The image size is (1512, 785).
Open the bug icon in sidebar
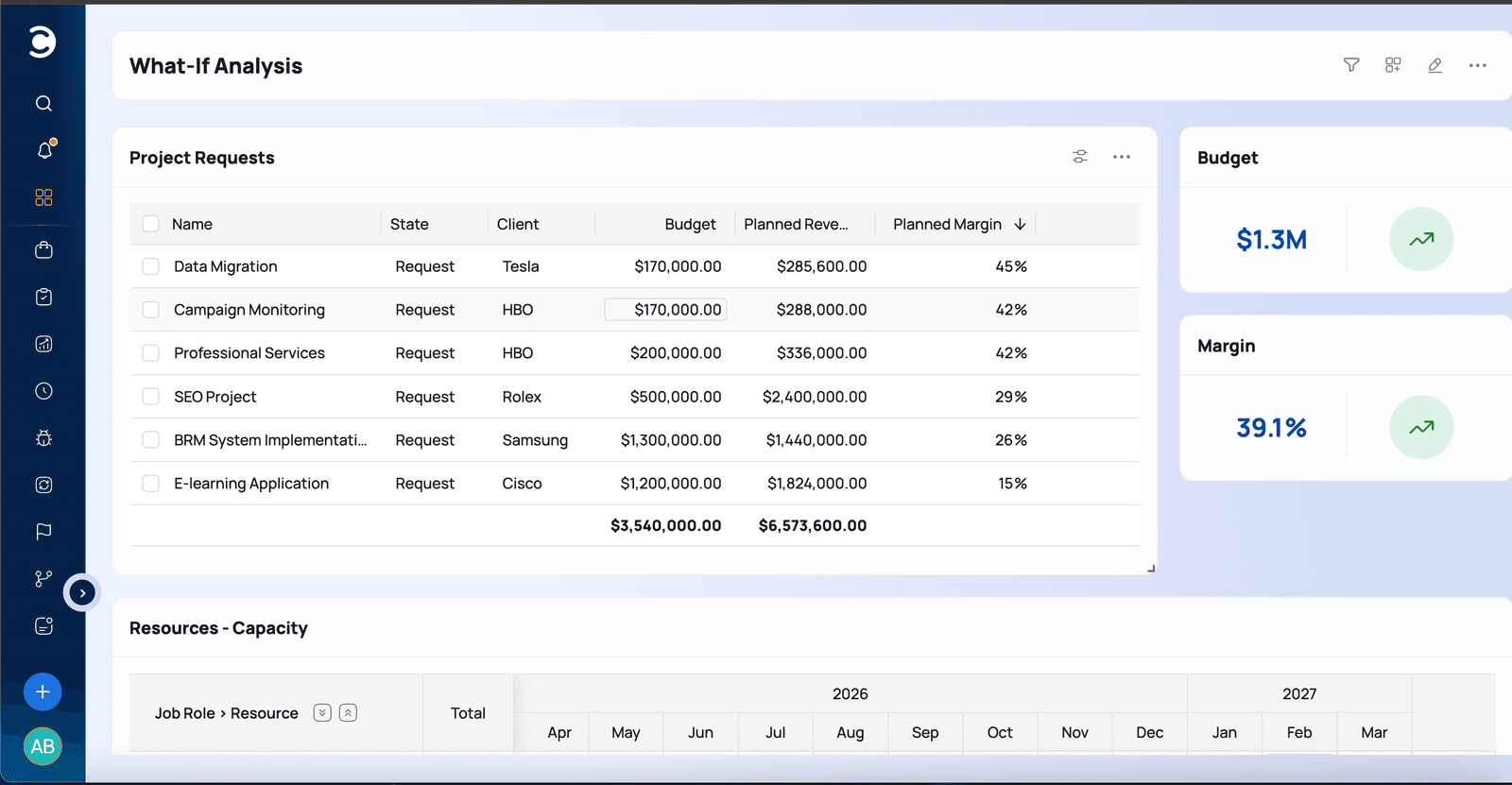pyautogui.click(x=43, y=438)
